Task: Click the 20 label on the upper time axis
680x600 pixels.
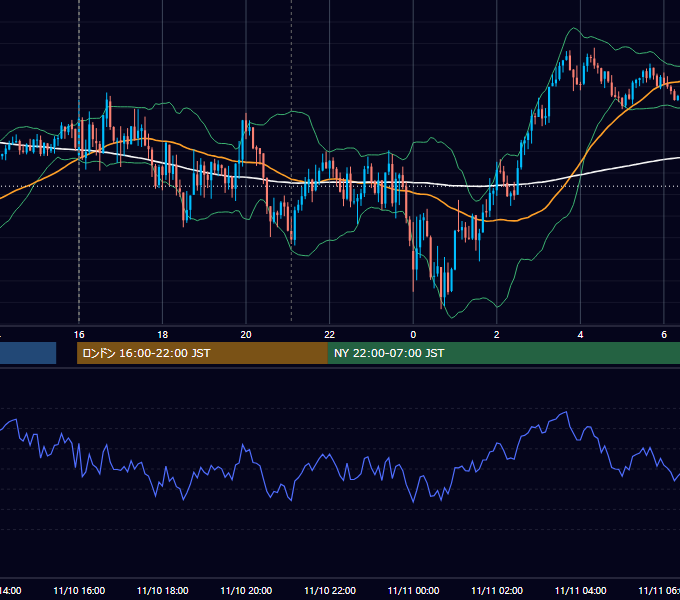Action: coord(246,335)
